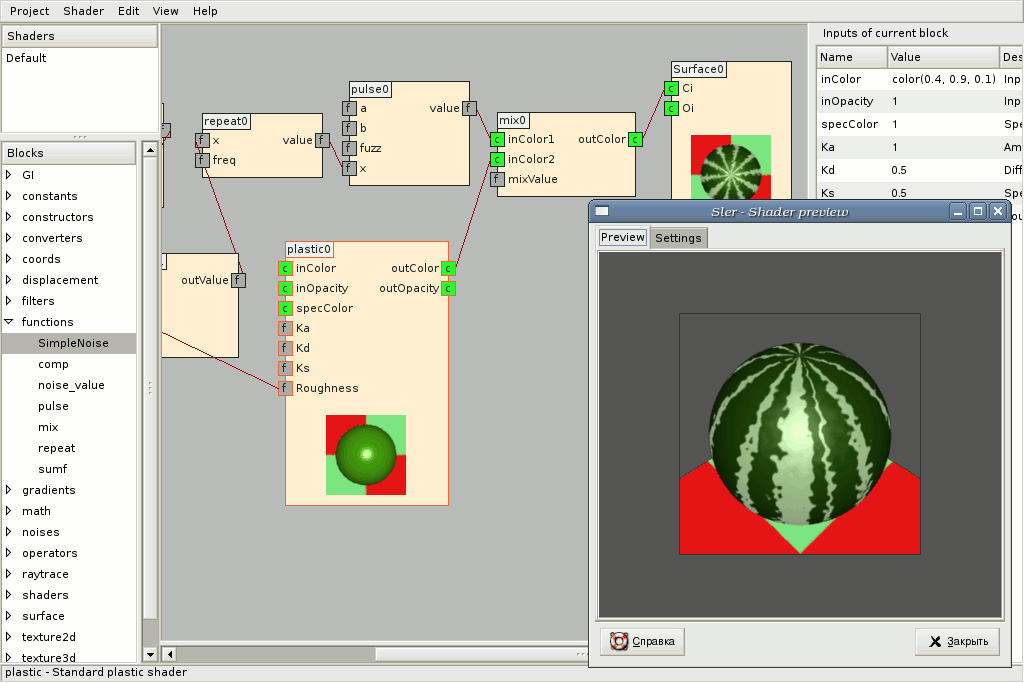Click the a input port of pulse0
This screenshot has width=1024, height=683.
click(x=349, y=108)
